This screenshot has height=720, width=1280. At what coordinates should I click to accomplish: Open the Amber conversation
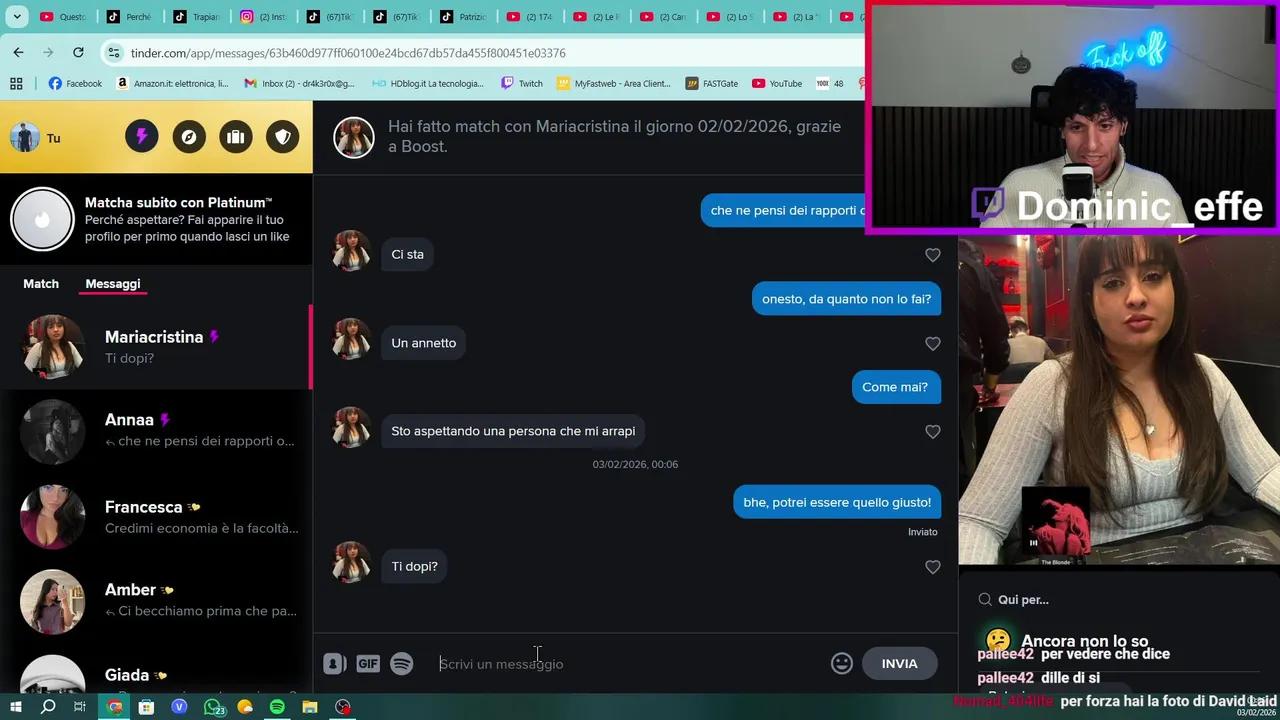click(x=156, y=600)
